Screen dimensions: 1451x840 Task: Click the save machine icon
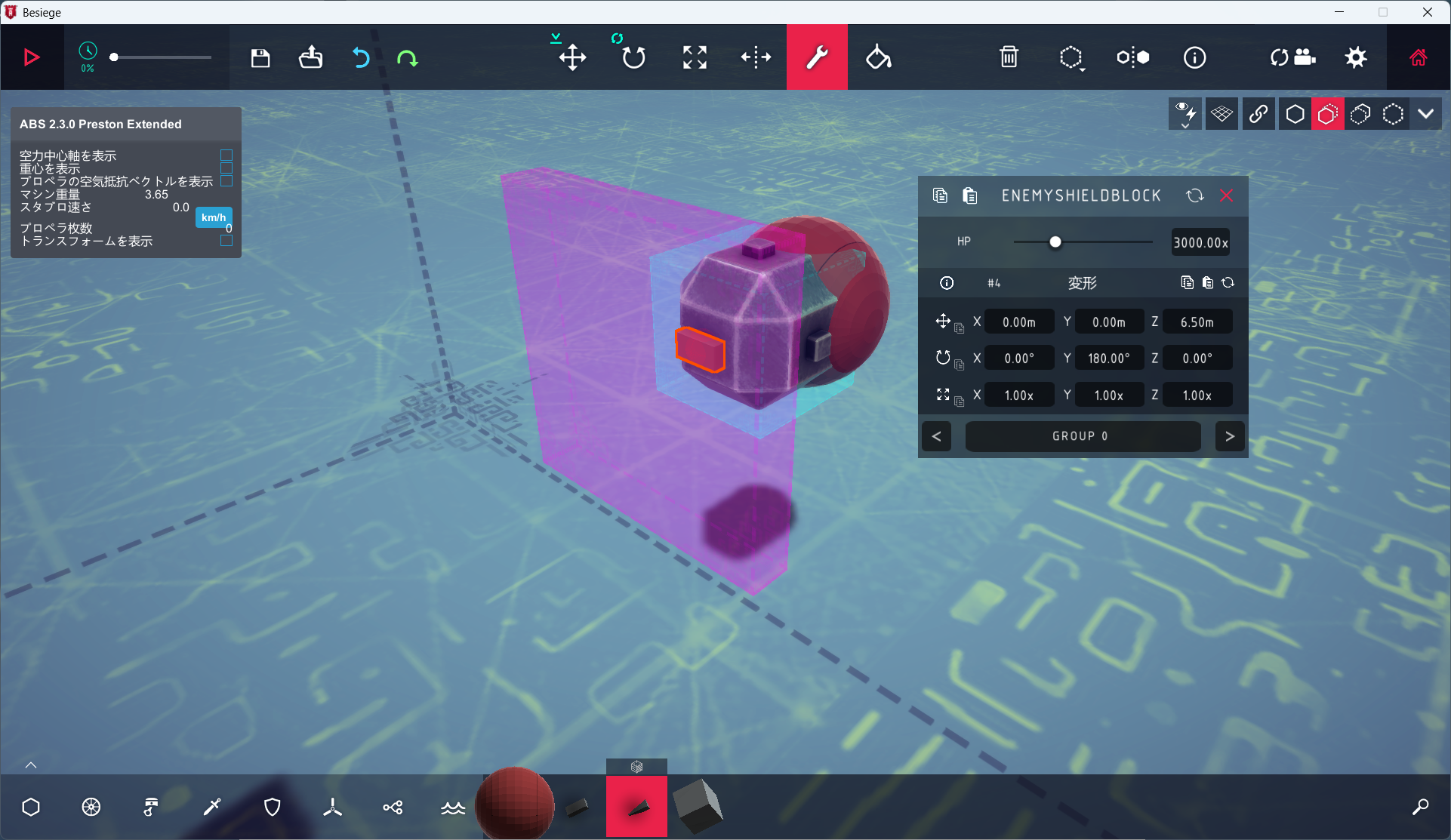click(x=260, y=57)
